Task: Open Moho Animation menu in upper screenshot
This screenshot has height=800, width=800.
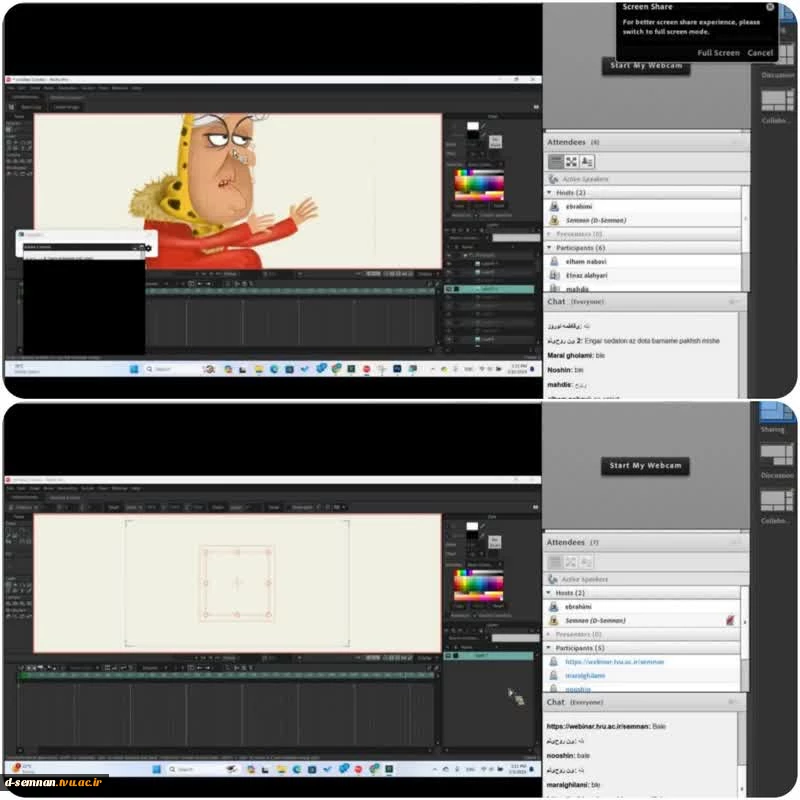Action: [67, 88]
